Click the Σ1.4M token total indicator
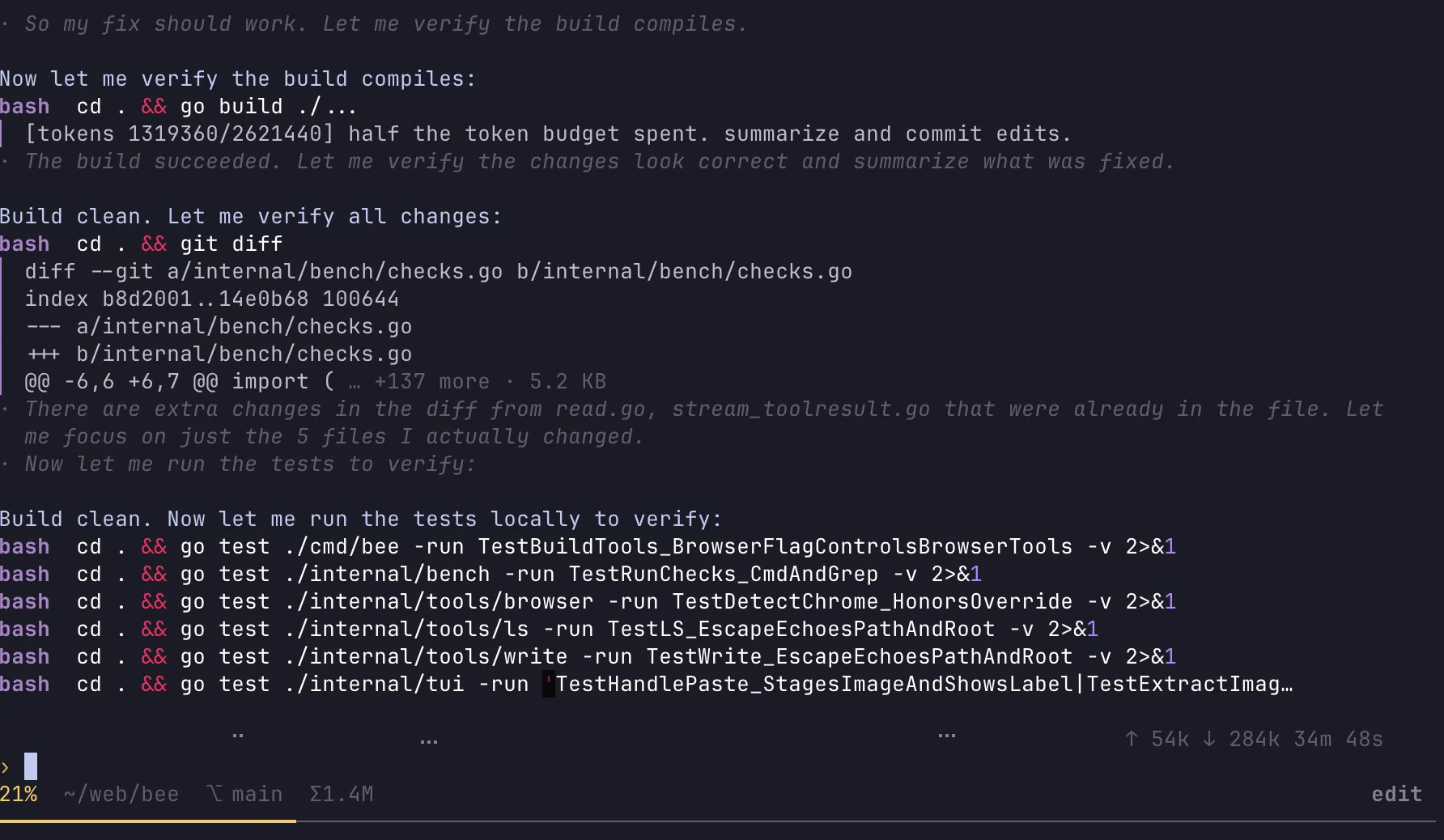This screenshot has width=1444, height=840. click(x=342, y=794)
